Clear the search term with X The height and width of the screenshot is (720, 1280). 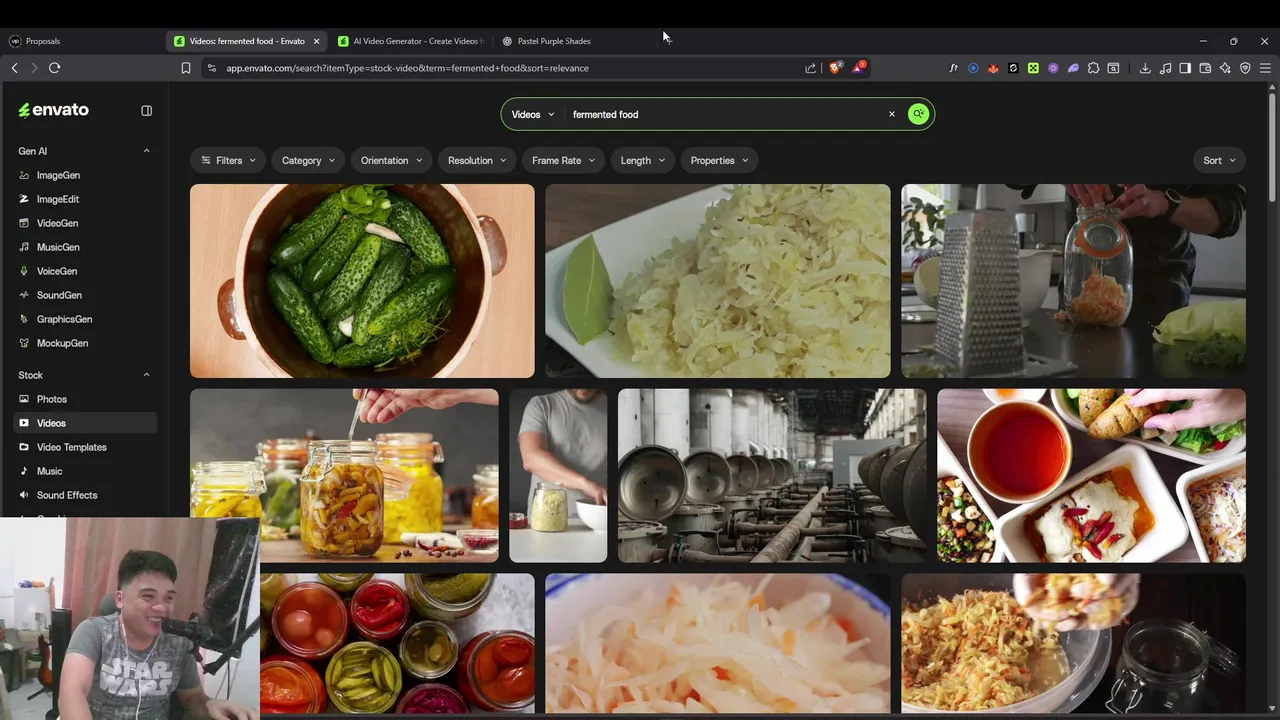click(892, 114)
